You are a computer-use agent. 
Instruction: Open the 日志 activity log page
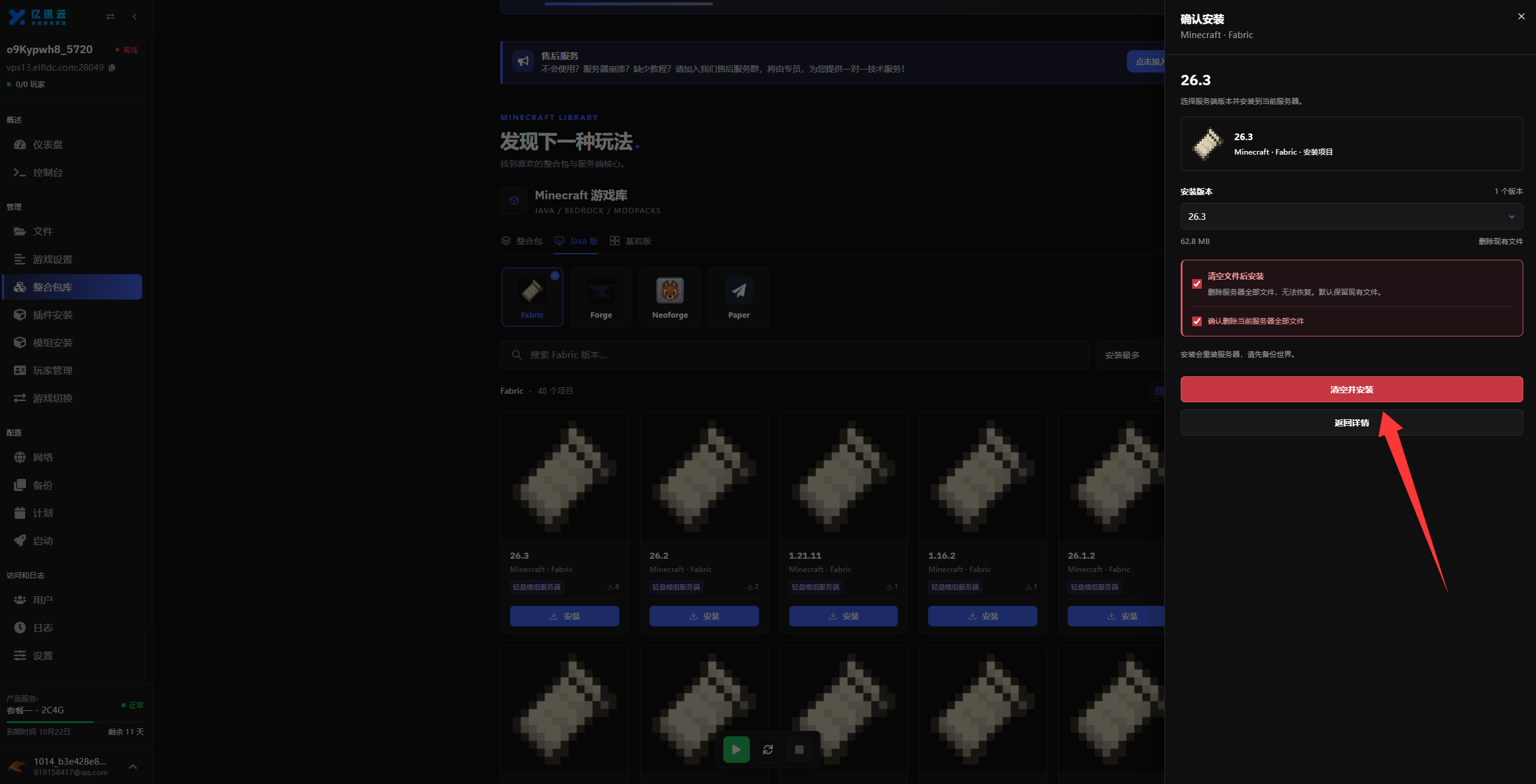click(x=73, y=628)
